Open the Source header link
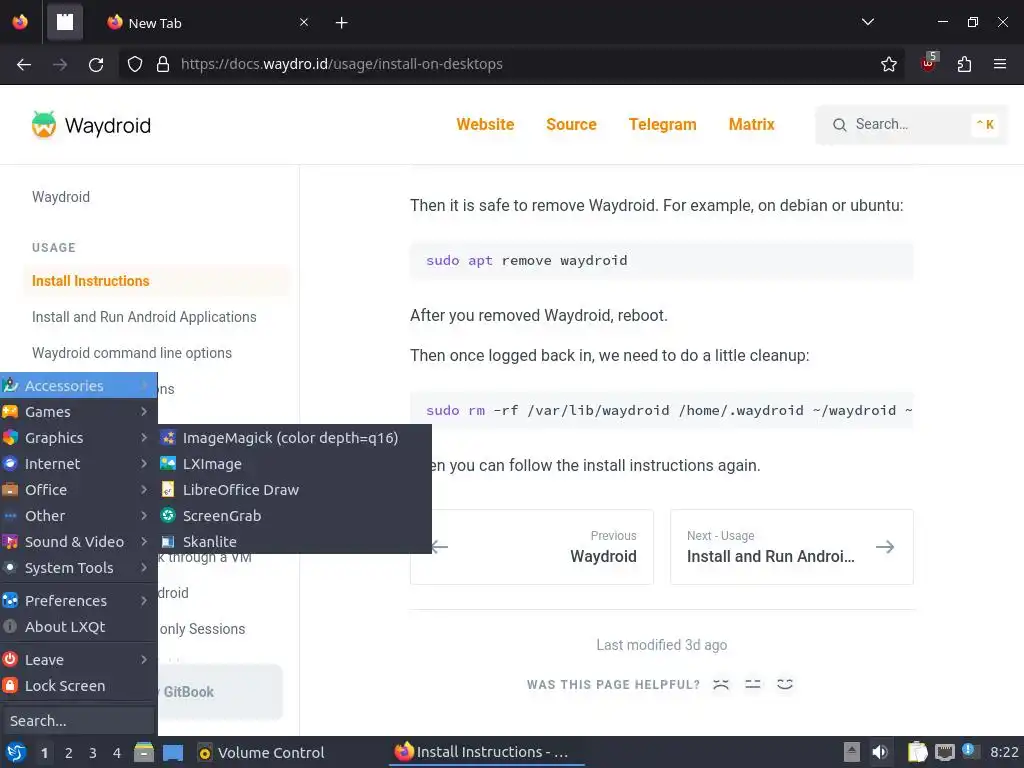Screen dimensions: 1024x768 pyautogui.click(x=571, y=124)
